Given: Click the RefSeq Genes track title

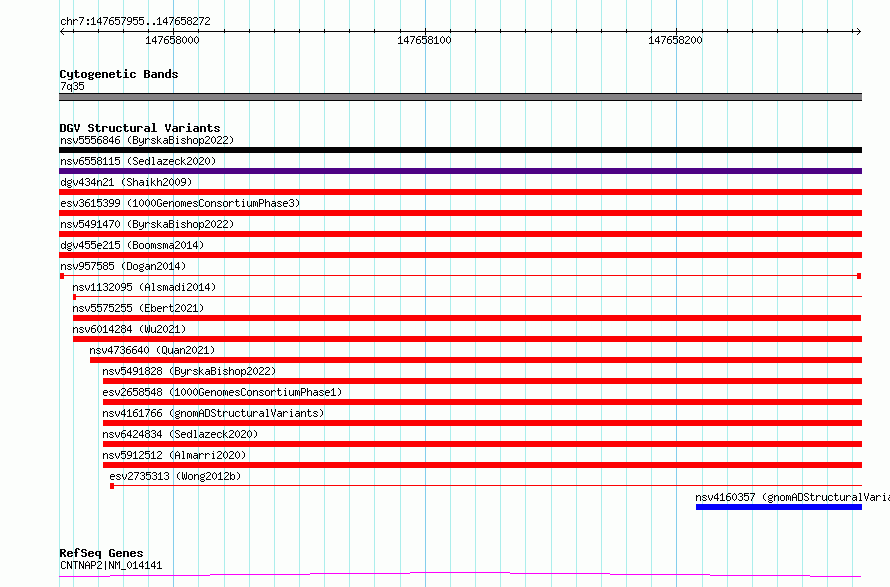Looking at the screenshot, I should (101, 553).
